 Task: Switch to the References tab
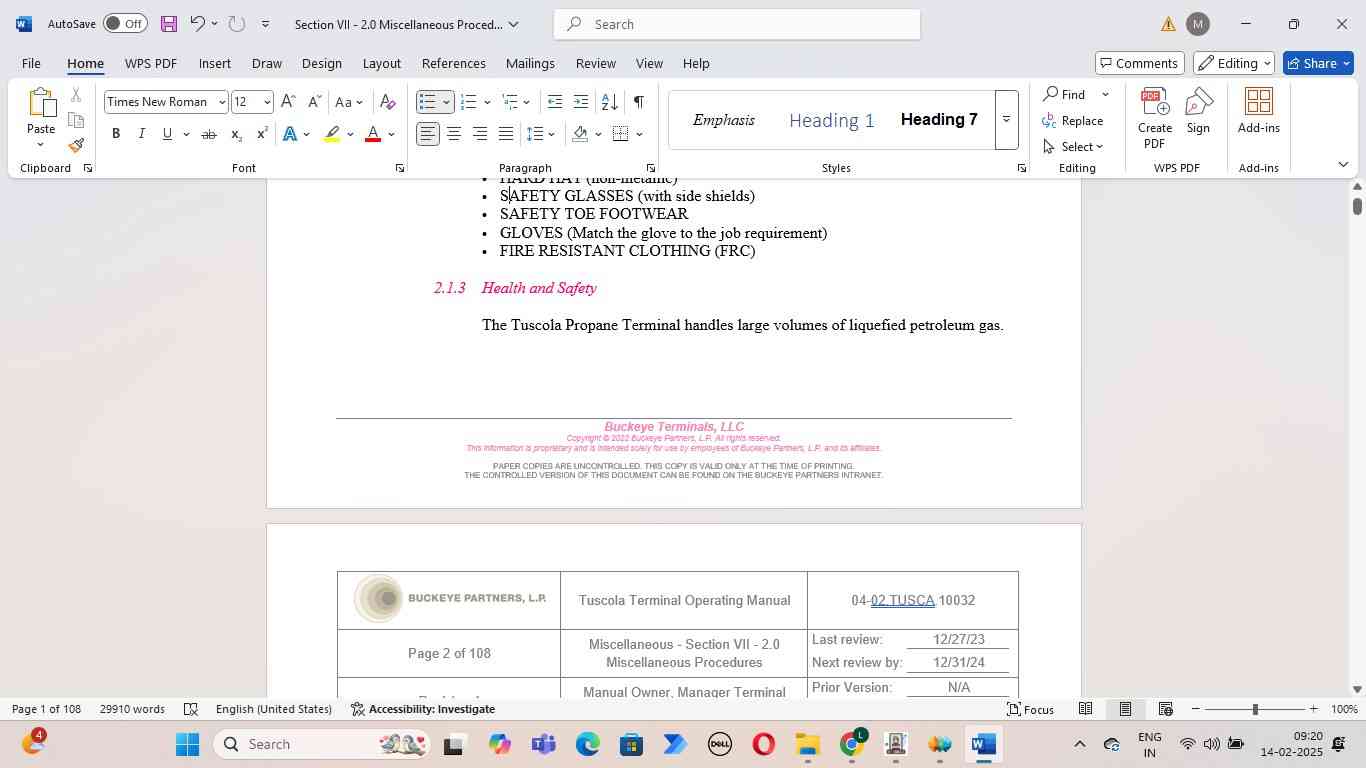[x=454, y=63]
